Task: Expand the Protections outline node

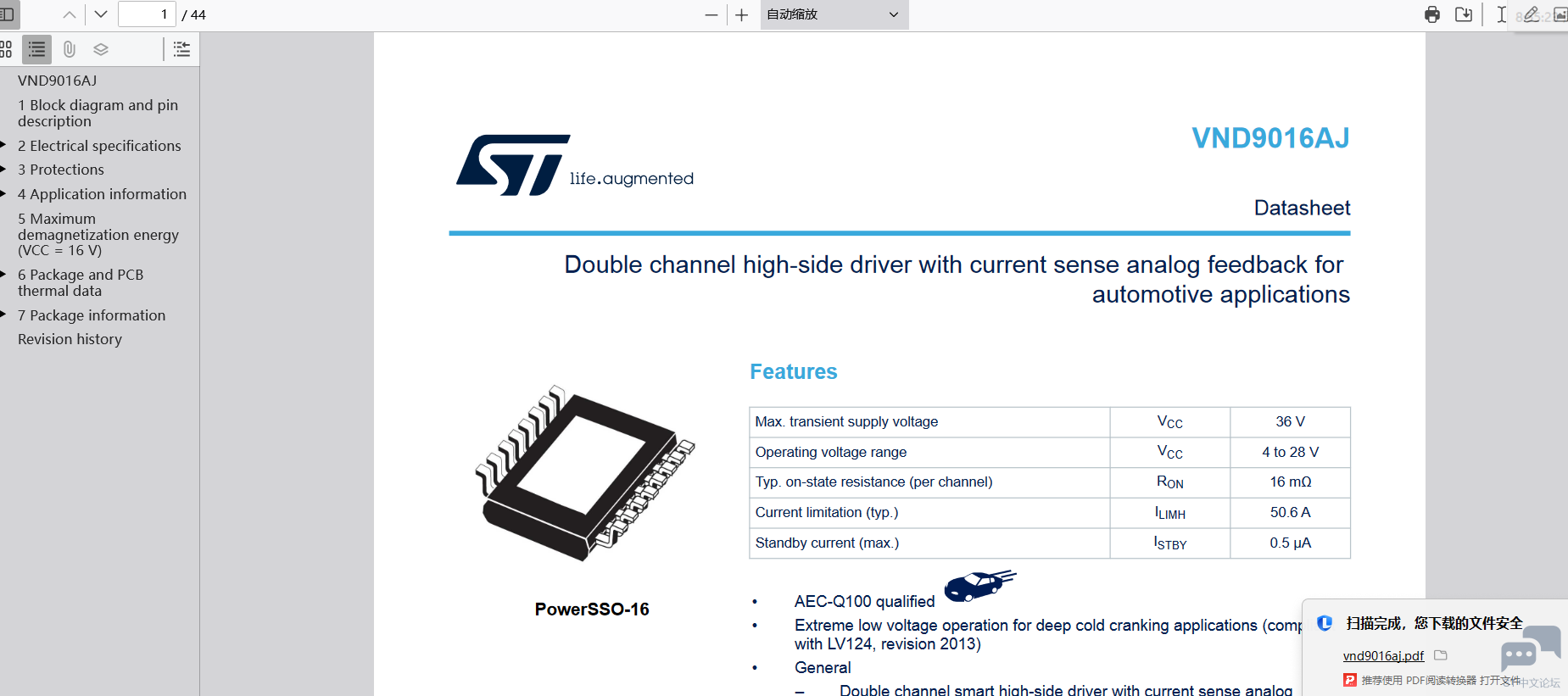Action: coord(4,170)
